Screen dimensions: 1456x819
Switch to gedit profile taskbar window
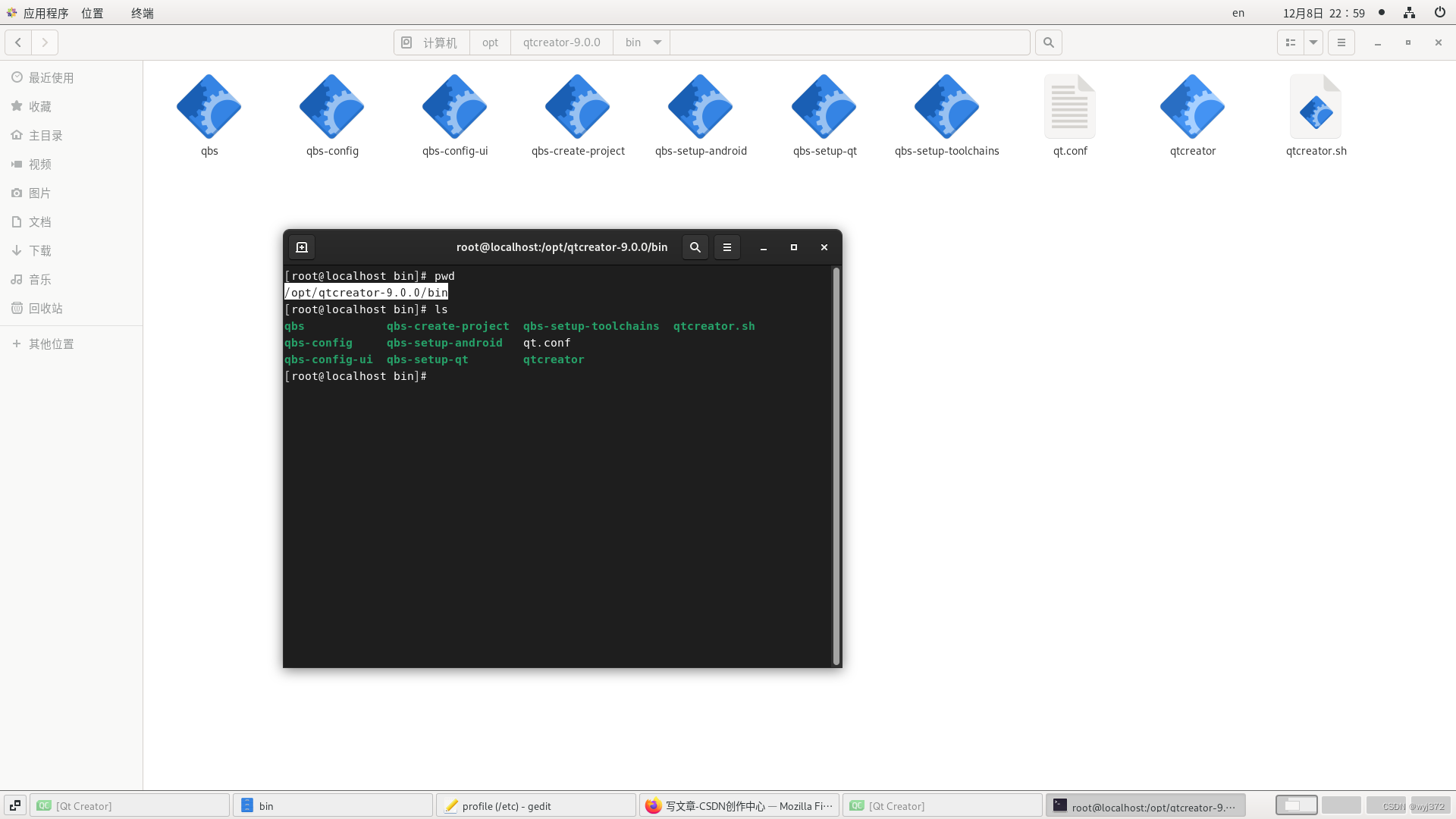pyautogui.click(x=535, y=805)
